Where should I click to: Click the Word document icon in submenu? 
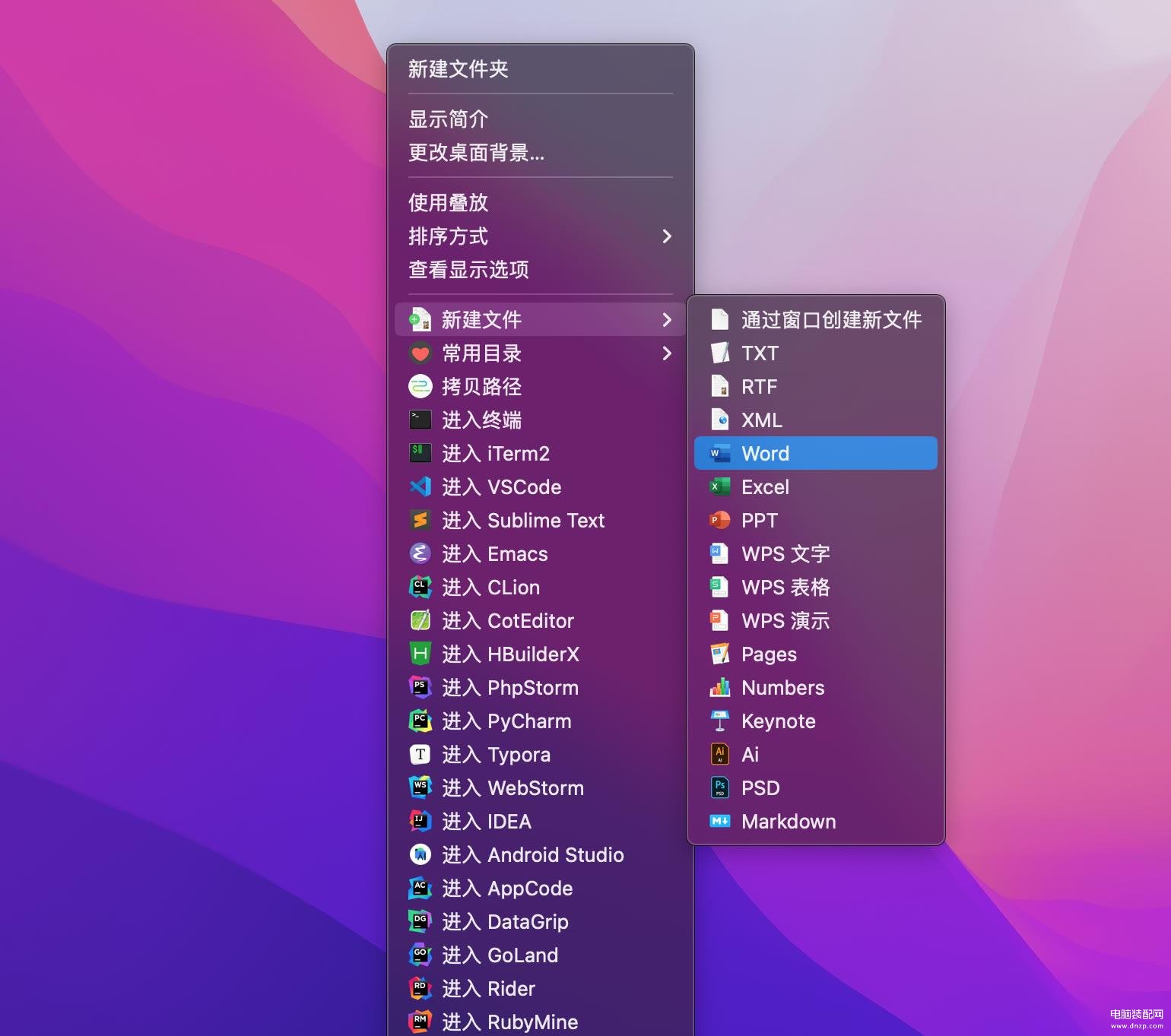point(719,453)
